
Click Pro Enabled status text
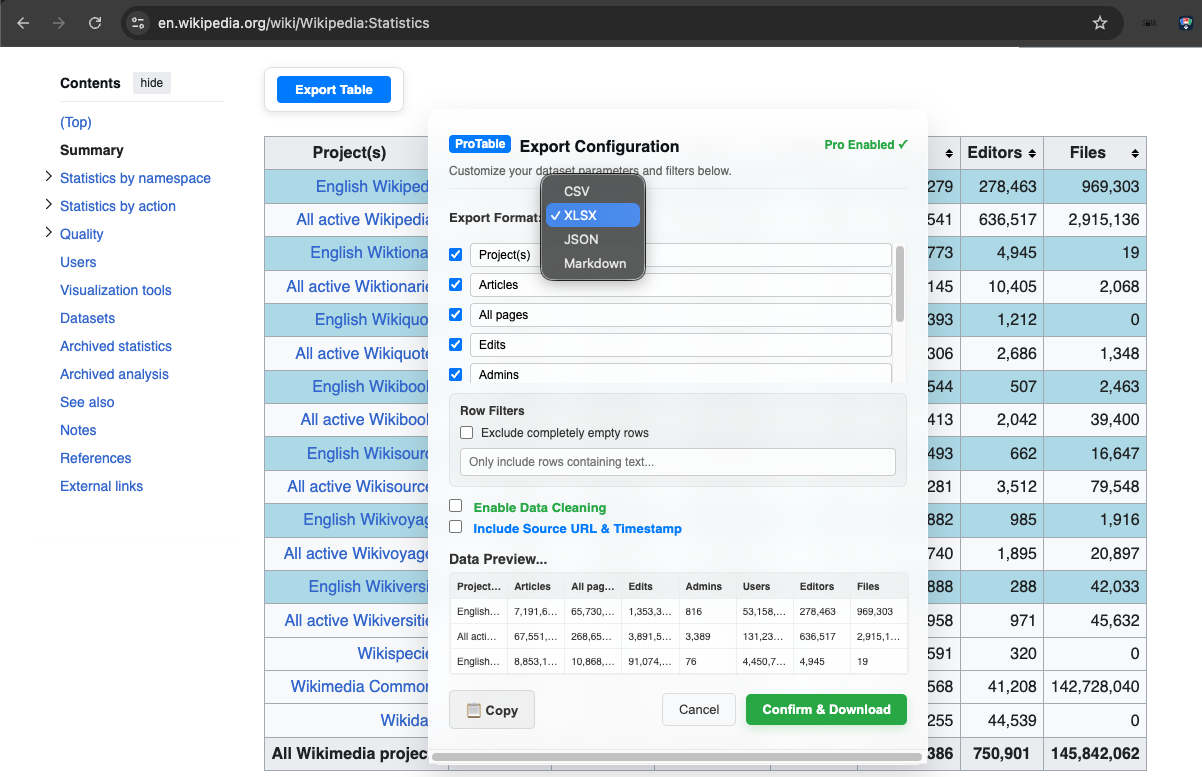(x=866, y=145)
